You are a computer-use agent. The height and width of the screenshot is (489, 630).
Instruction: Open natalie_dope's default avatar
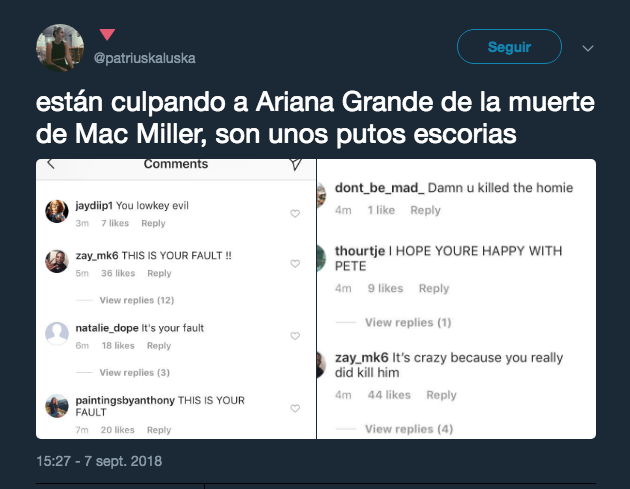57,334
